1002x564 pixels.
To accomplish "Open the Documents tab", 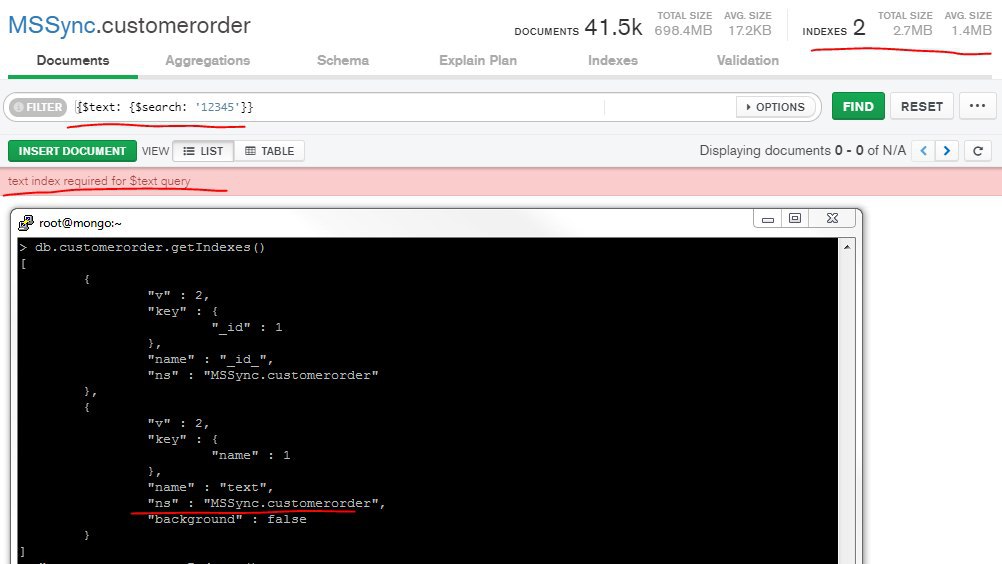I will point(73,61).
